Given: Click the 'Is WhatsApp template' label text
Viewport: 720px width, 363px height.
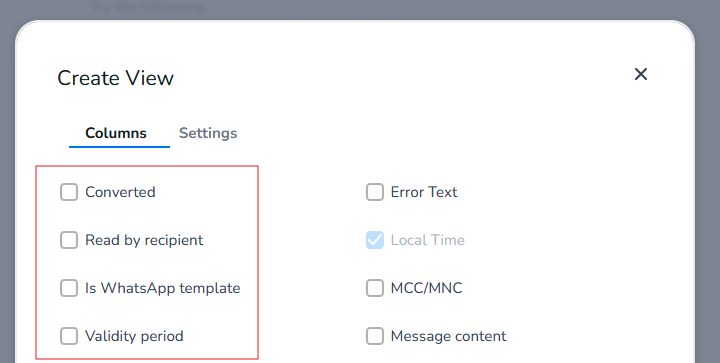Looking at the screenshot, I should [x=163, y=288].
